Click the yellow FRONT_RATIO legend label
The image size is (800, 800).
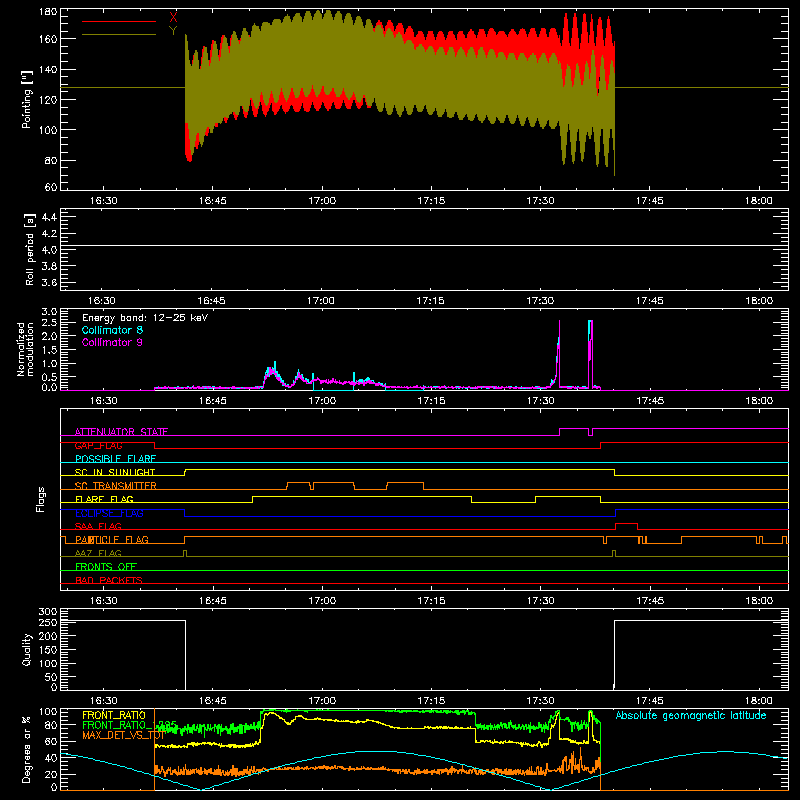pos(114,715)
